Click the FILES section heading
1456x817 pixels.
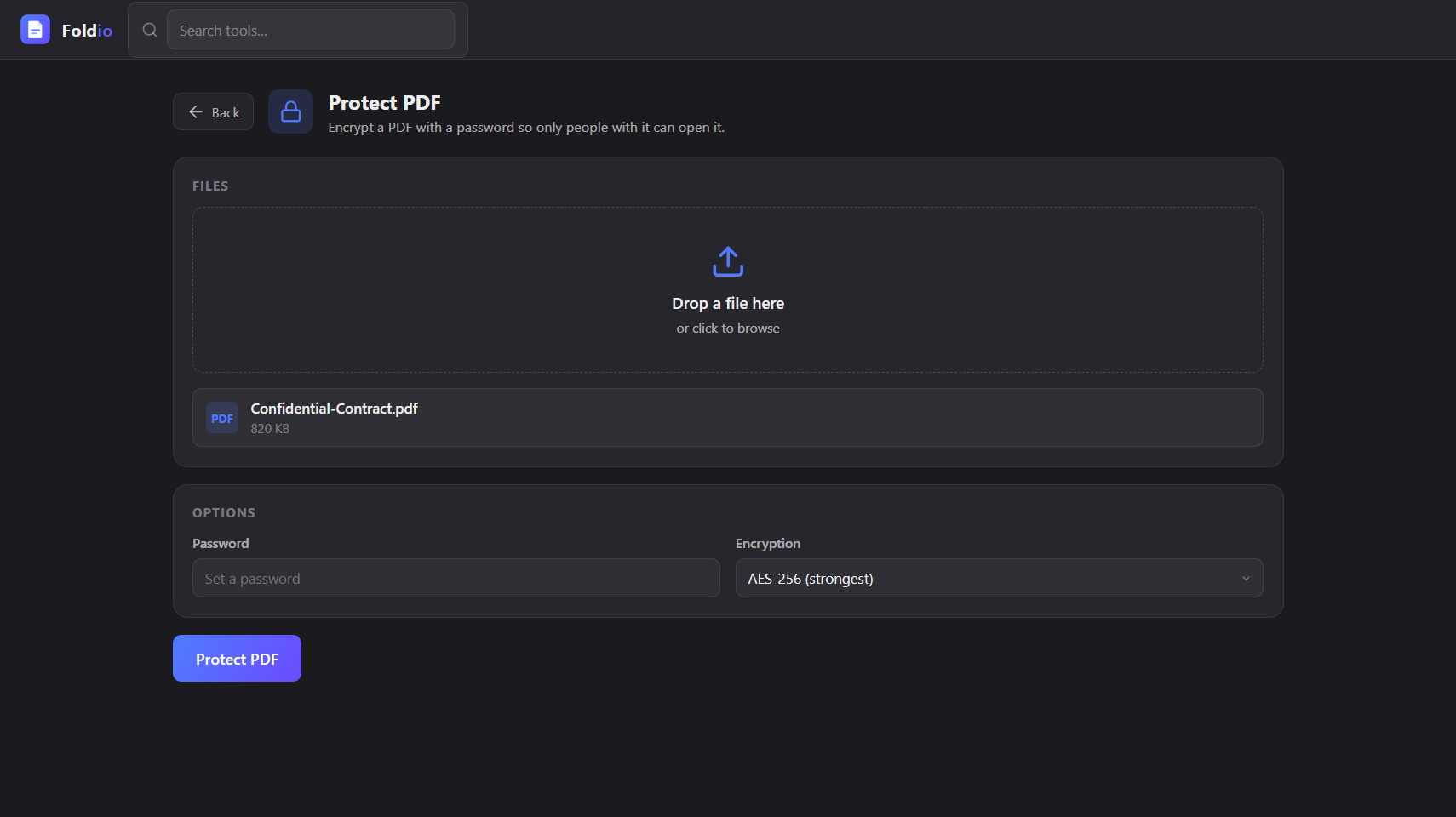click(210, 186)
